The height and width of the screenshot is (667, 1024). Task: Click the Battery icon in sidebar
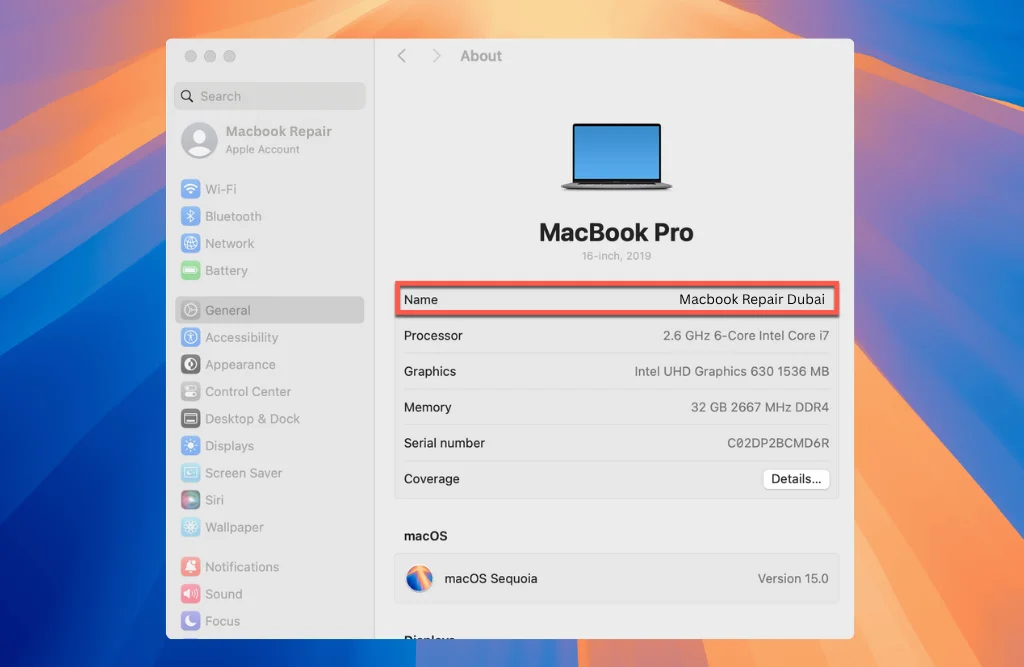tap(190, 270)
